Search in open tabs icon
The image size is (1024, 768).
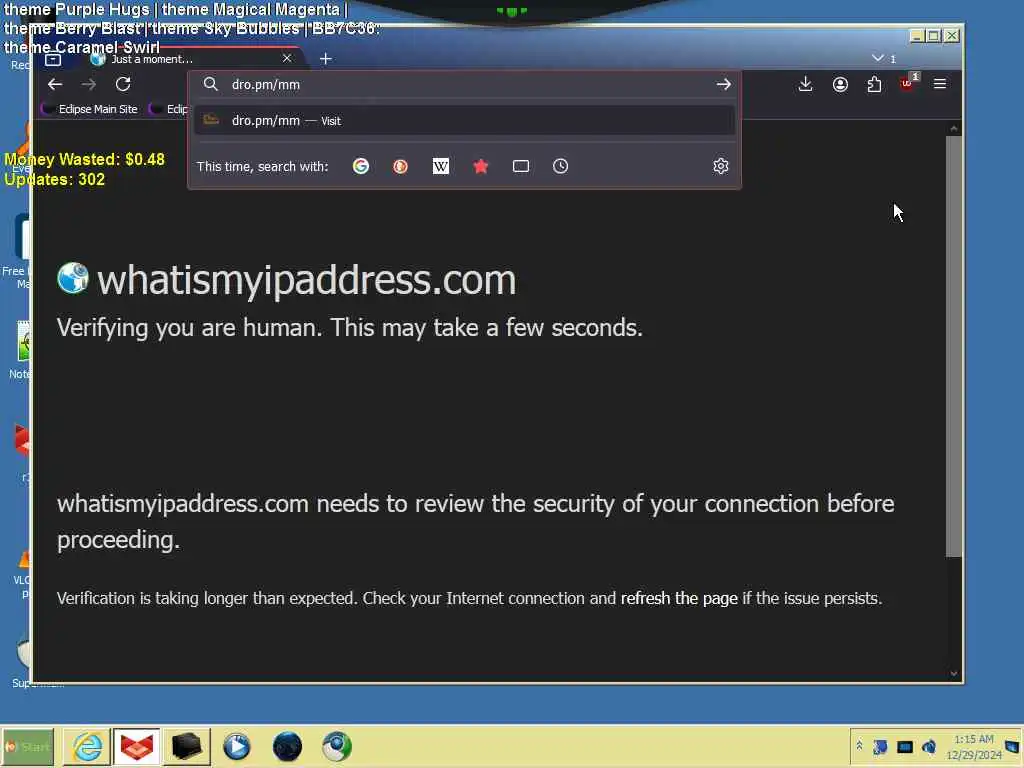click(520, 167)
